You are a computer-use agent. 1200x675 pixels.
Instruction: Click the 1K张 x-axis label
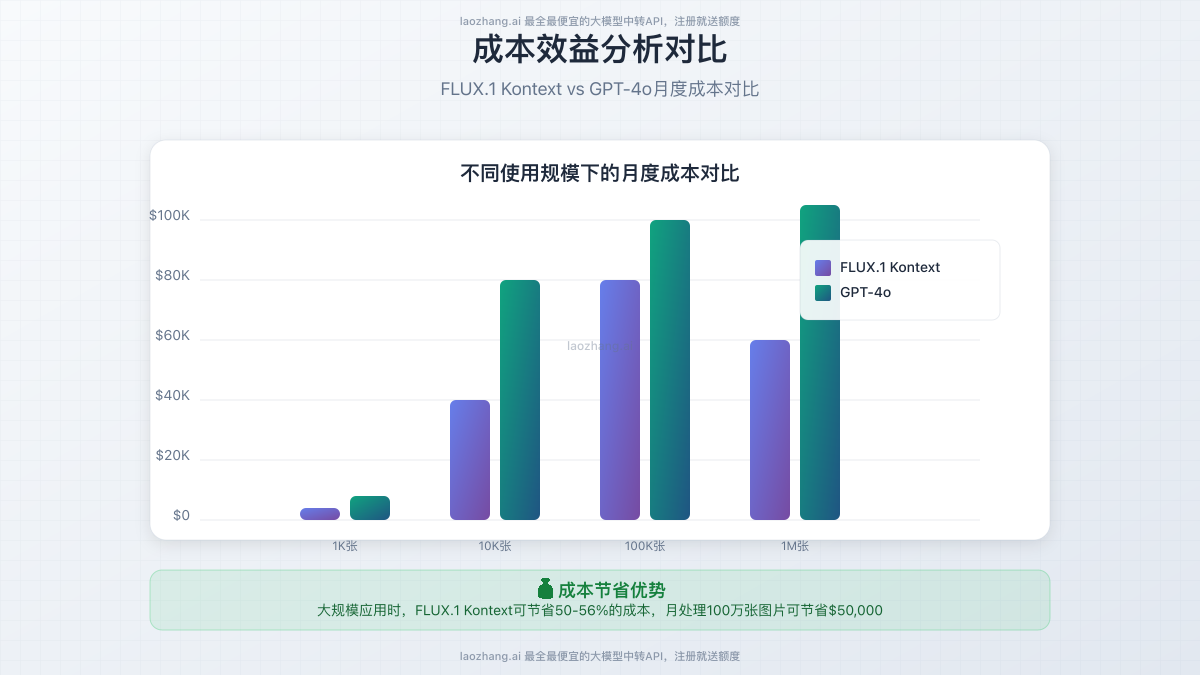click(345, 546)
